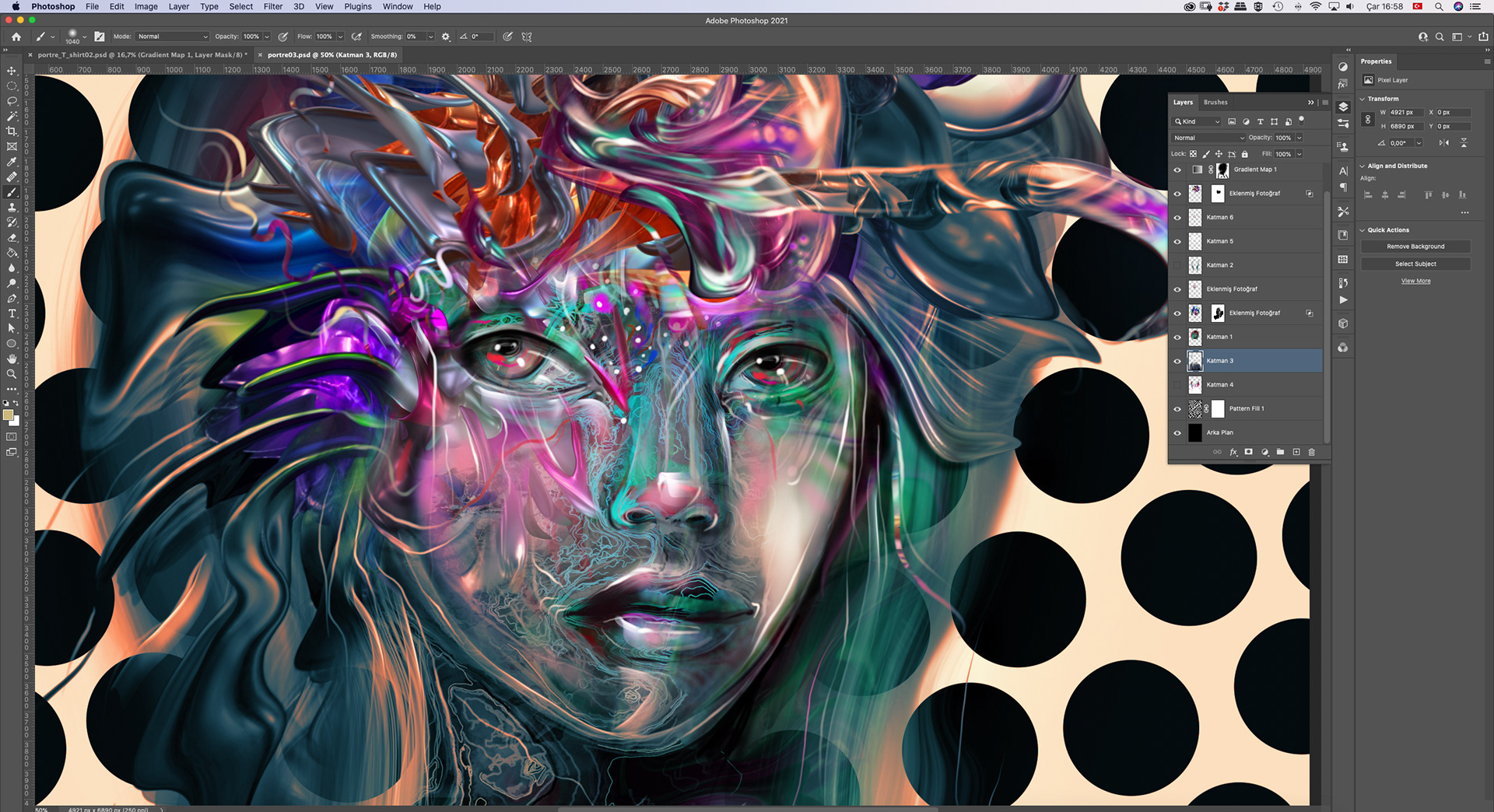Delete layer with the trash icon
This screenshot has height=812, width=1494.
pyautogui.click(x=1311, y=452)
